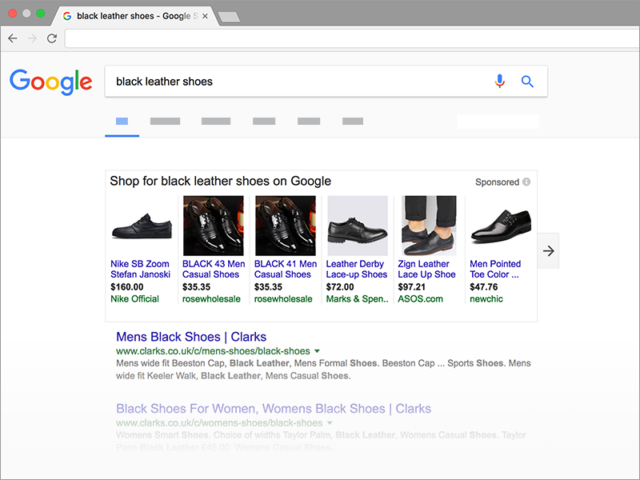Click Nike Official seller name

point(135,299)
